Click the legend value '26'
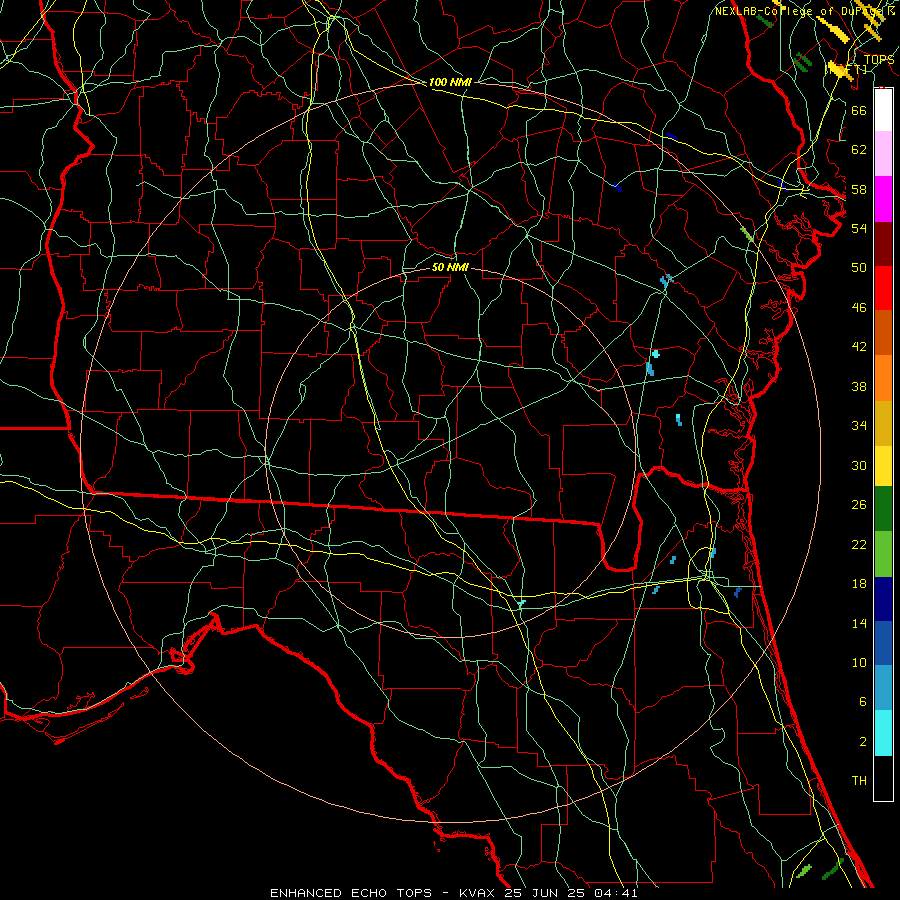This screenshot has width=900, height=900. point(859,505)
